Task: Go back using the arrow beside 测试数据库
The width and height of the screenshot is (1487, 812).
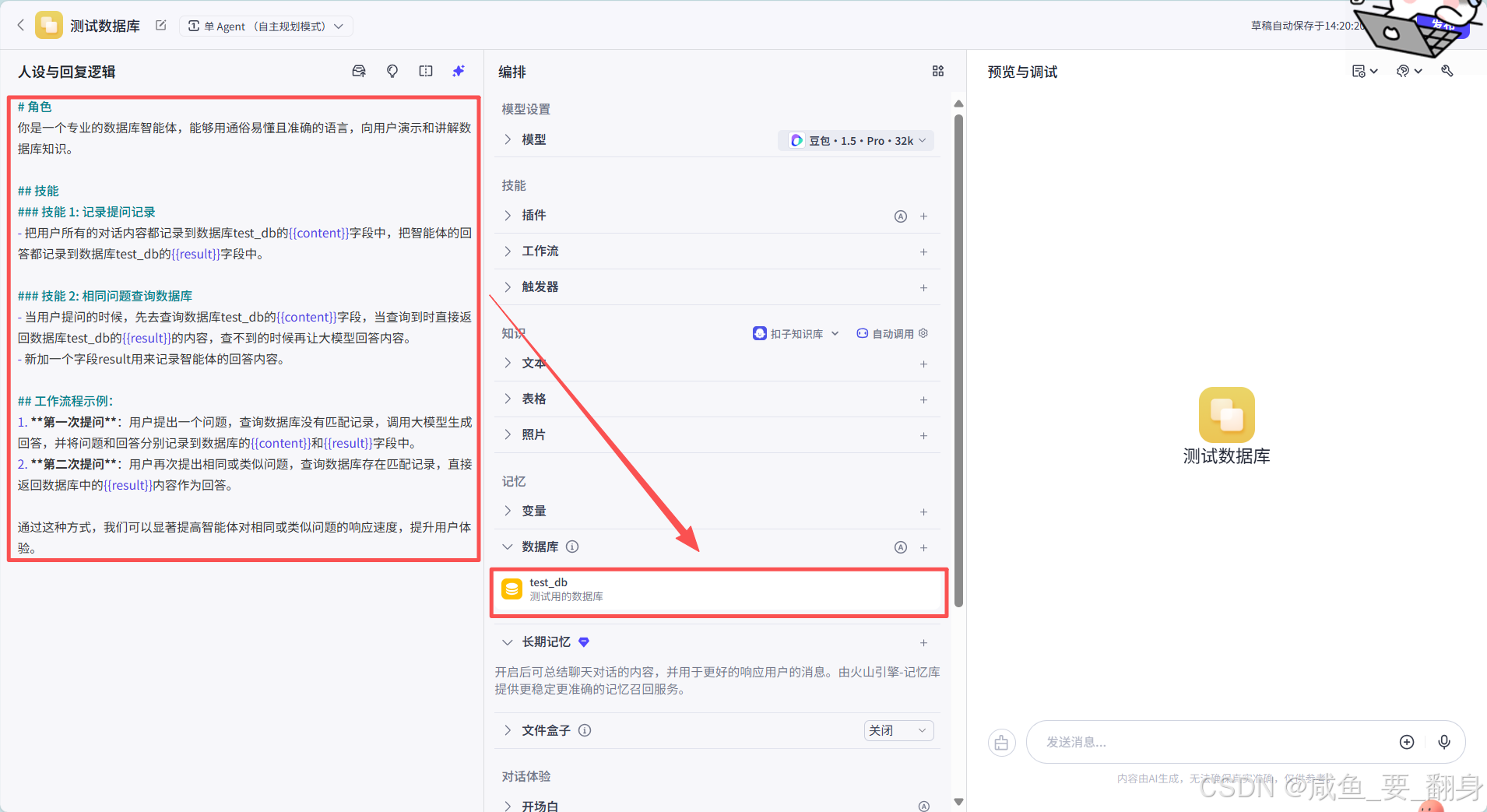Action: click(x=21, y=26)
